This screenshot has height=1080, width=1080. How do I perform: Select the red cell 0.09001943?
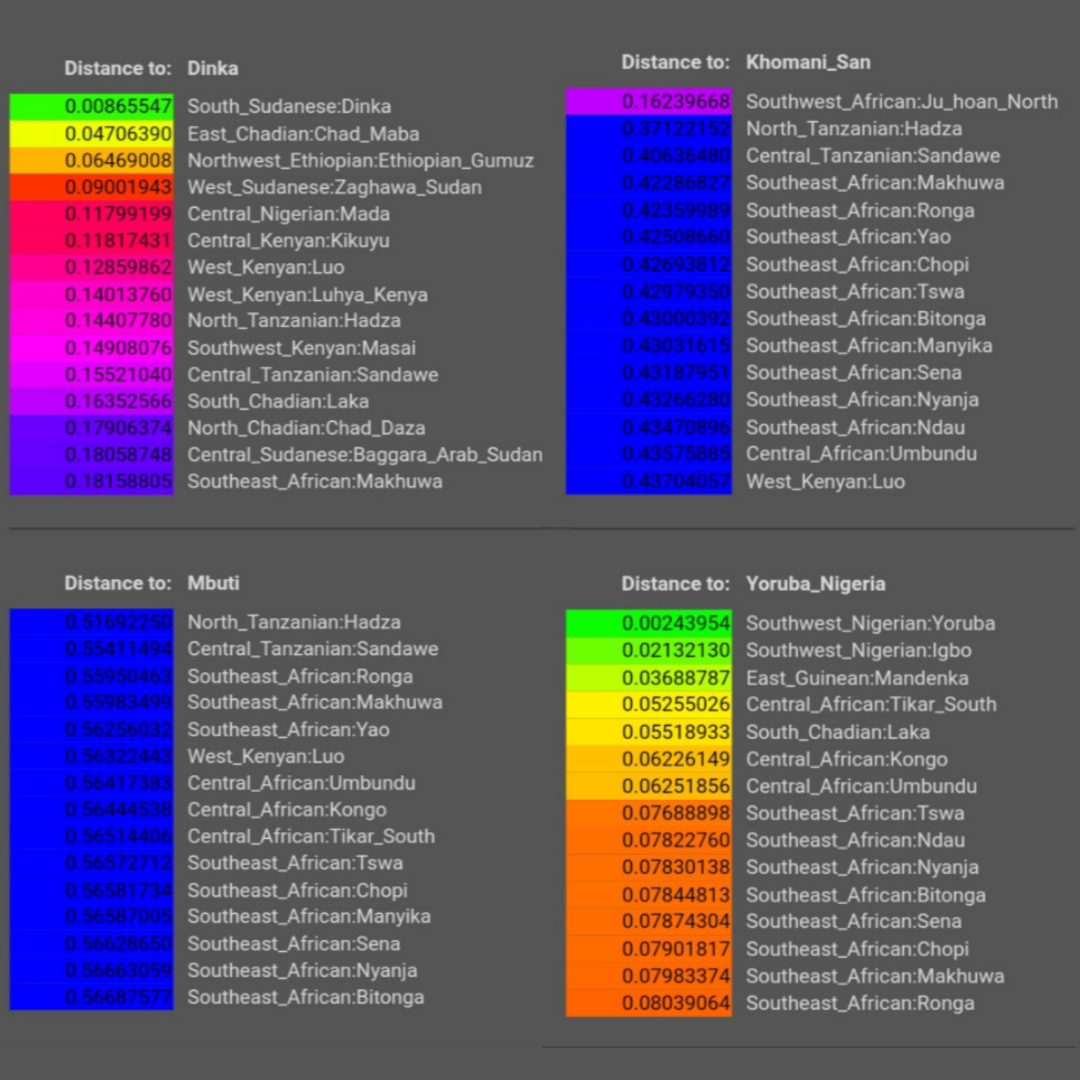(x=92, y=187)
